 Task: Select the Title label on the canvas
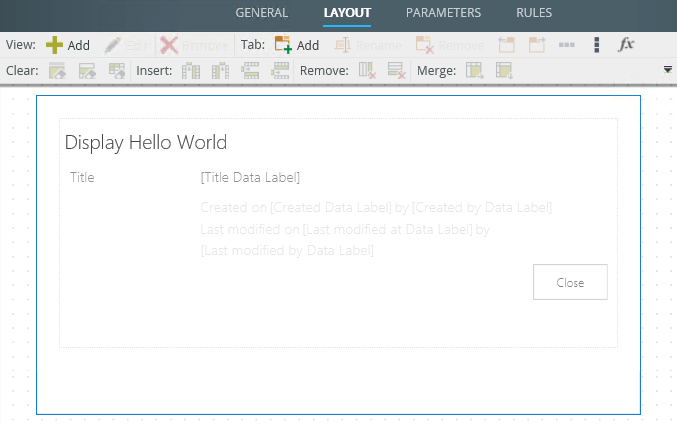[x=82, y=177]
